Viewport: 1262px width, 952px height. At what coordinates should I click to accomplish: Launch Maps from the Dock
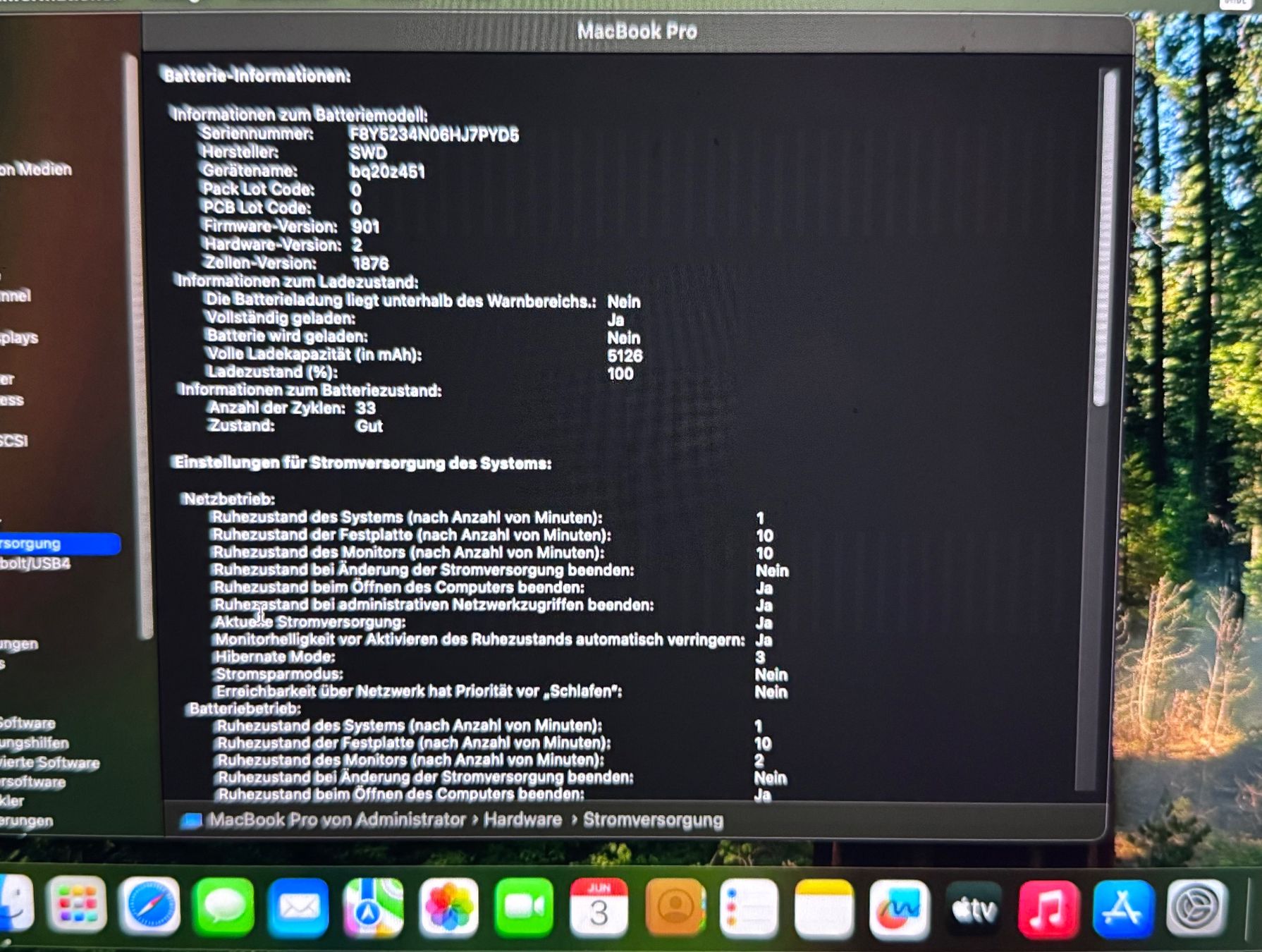(x=374, y=908)
